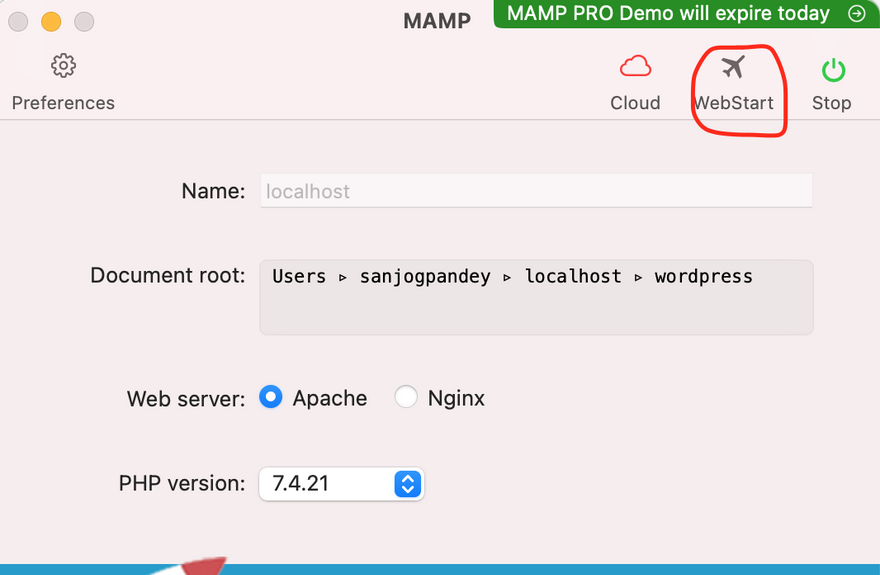Viewport: 880px width, 575px height.
Task: Click the arrow icon in the demo banner
Action: [x=856, y=14]
